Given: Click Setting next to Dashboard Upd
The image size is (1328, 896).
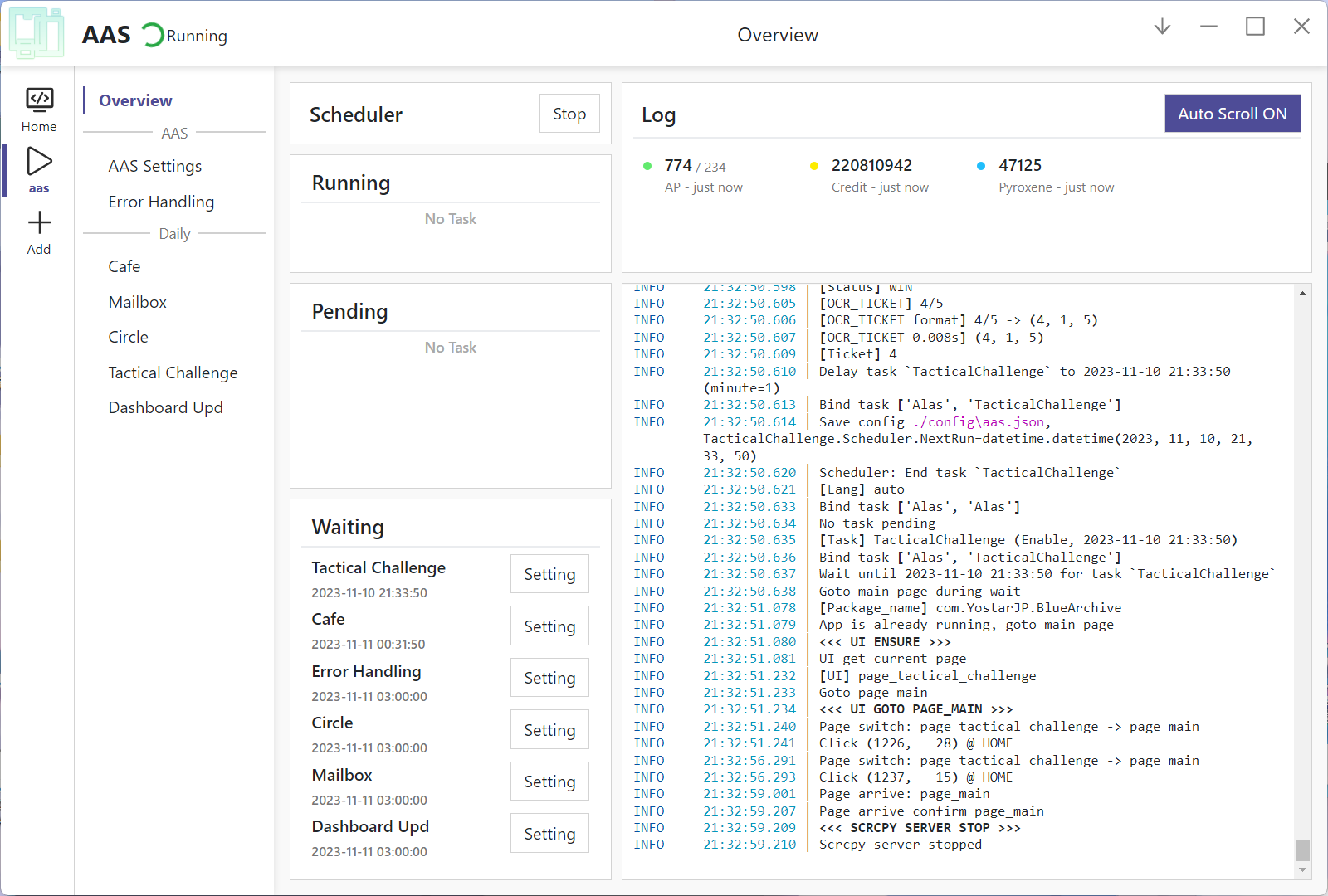Looking at the screenshot, I should [x=549, y=834].
